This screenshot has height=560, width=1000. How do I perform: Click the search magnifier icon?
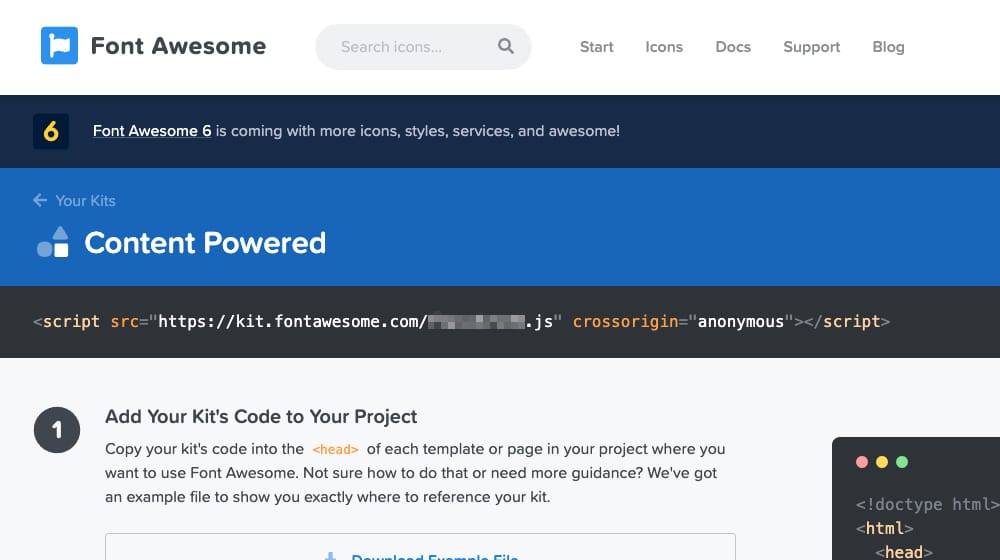506,46
